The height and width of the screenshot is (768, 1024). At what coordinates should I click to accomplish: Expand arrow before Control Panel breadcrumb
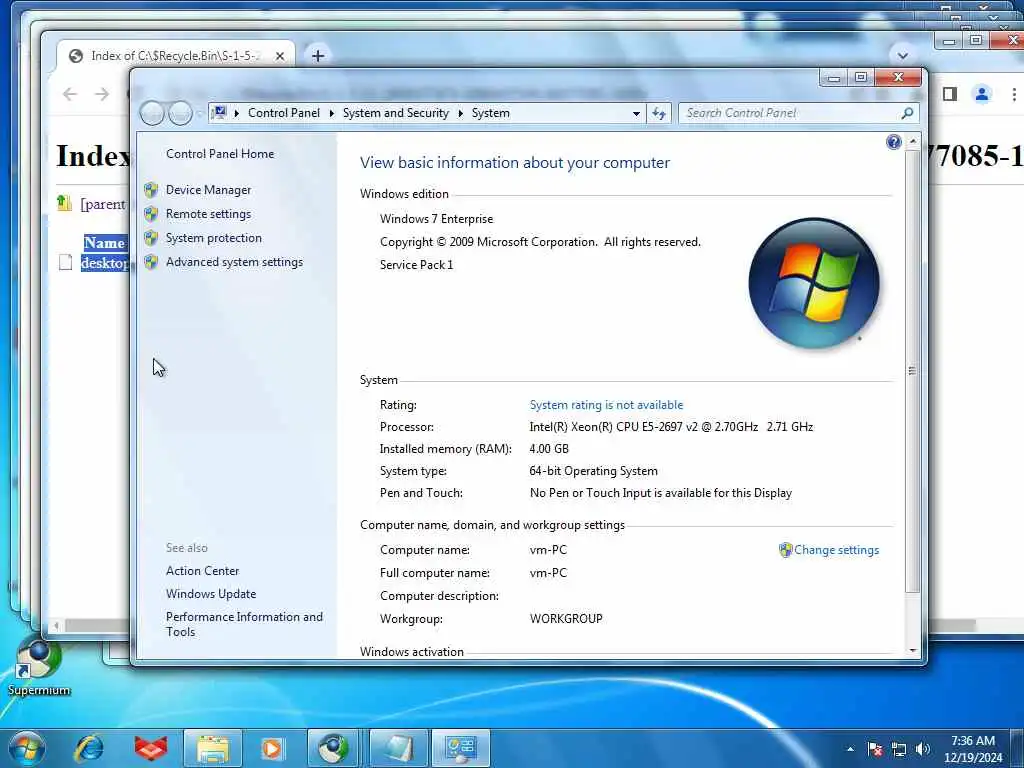tap(236, 114)
